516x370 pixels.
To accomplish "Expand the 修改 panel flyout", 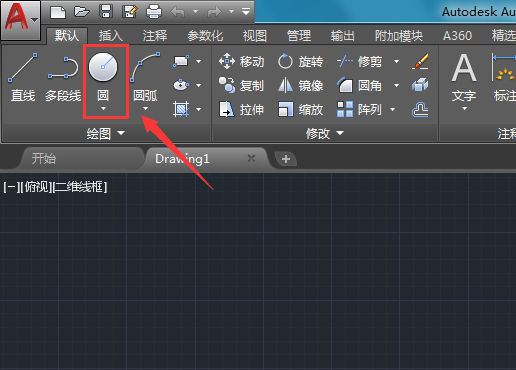I will pyautogui.click(x=325, y=134).
